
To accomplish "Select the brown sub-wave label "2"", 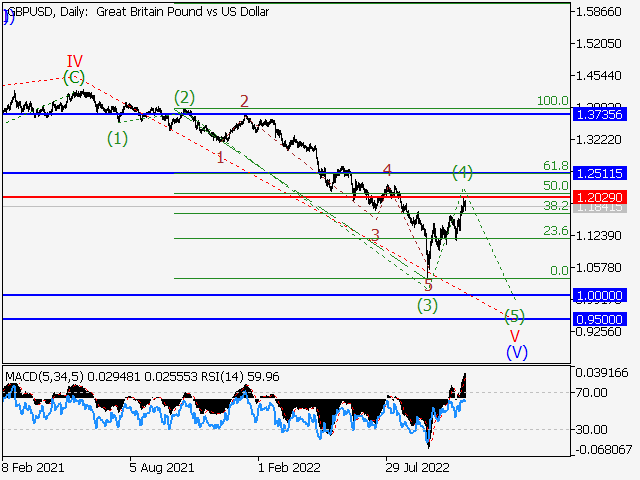I will [x=244, y=101].
